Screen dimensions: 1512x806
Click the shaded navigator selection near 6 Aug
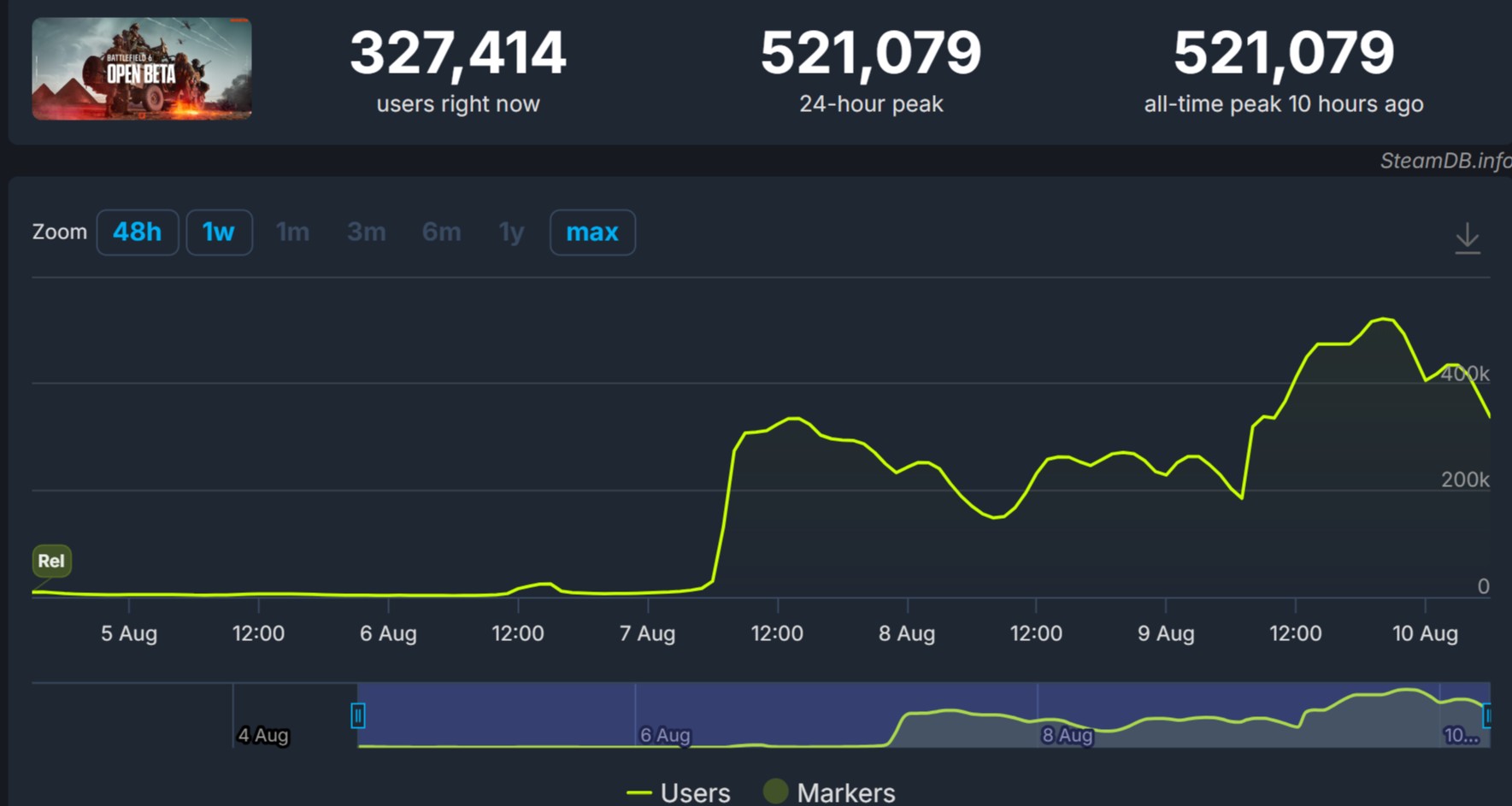pos(665,716)
